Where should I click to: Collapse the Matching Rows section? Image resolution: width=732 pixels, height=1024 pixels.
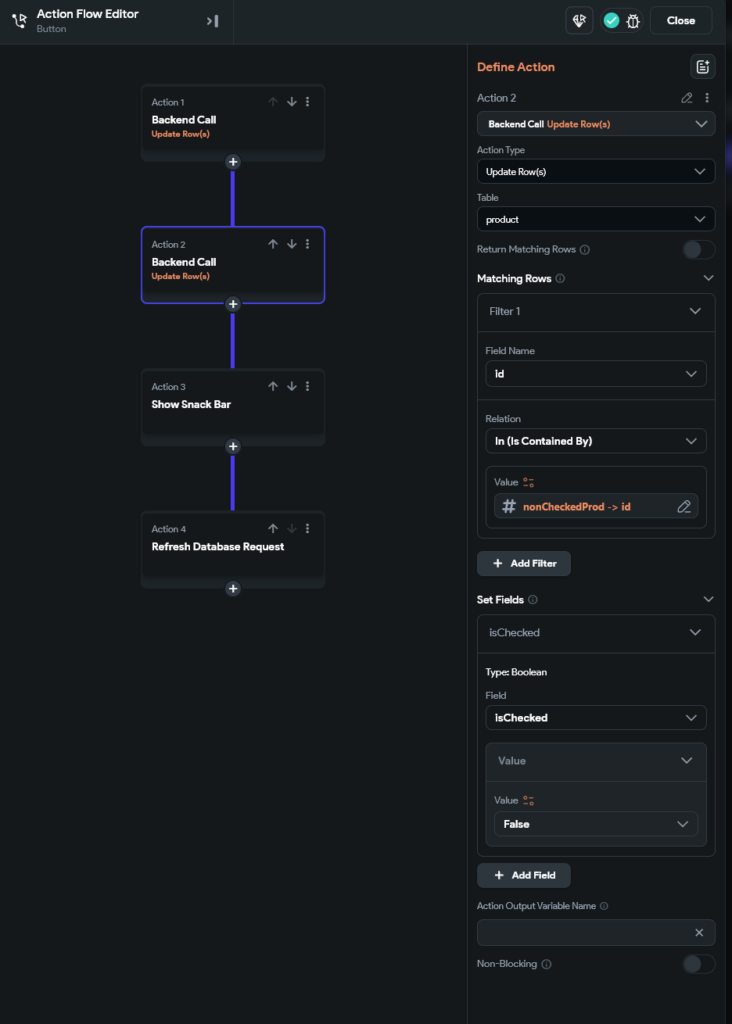tap(708, 279)
